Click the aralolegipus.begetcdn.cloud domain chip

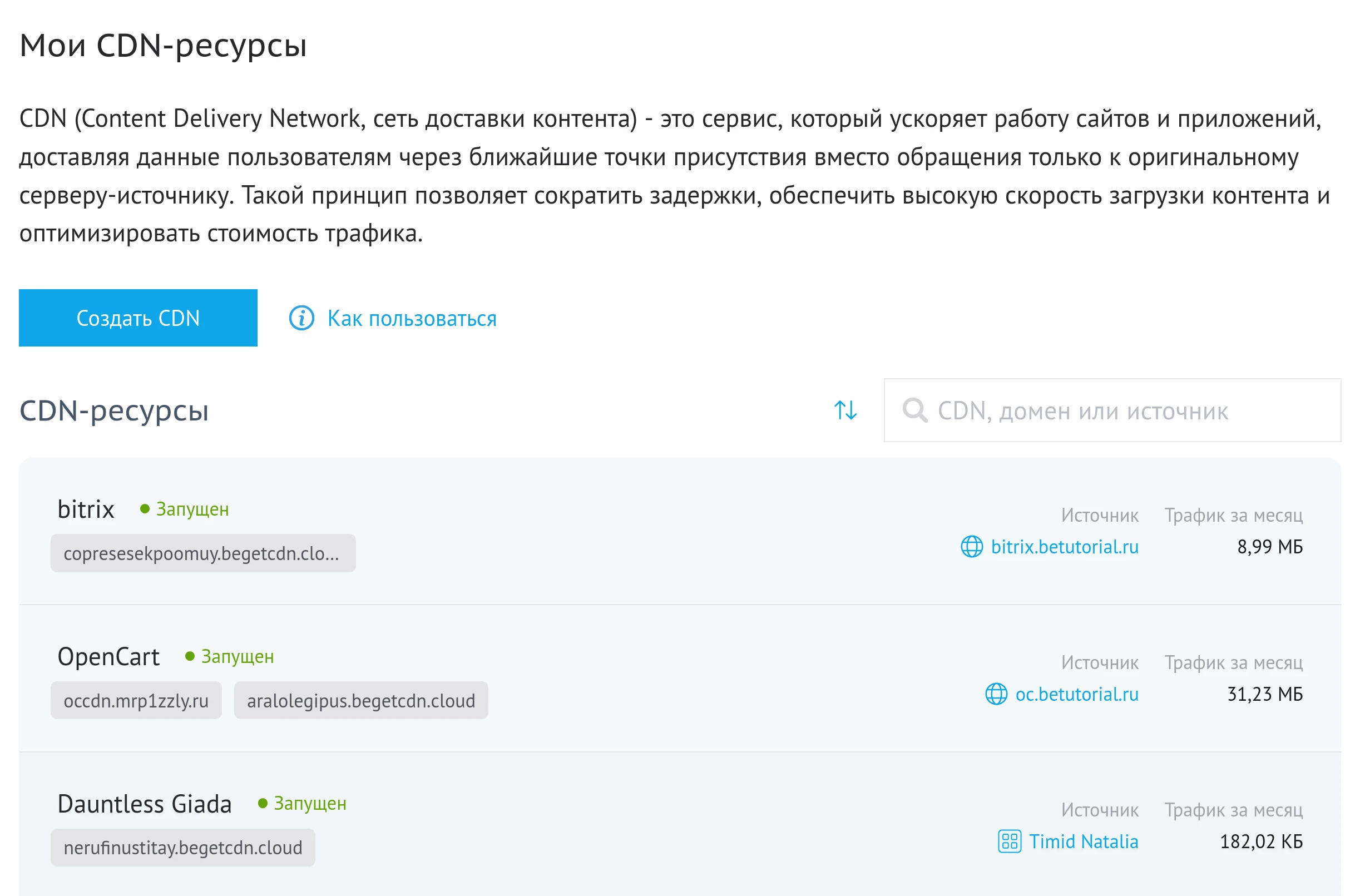click(x=360, y=700)
